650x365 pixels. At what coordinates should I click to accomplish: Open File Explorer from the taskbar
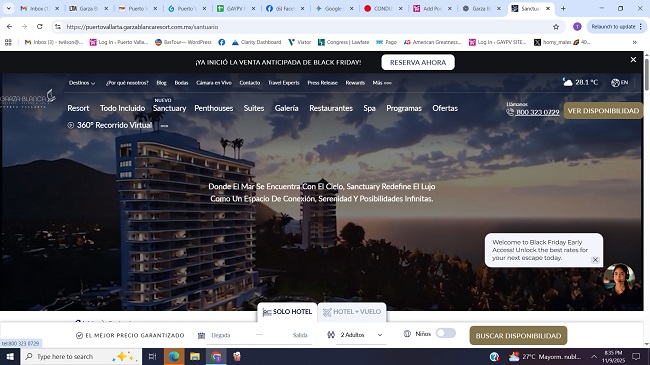pos(195,356)
